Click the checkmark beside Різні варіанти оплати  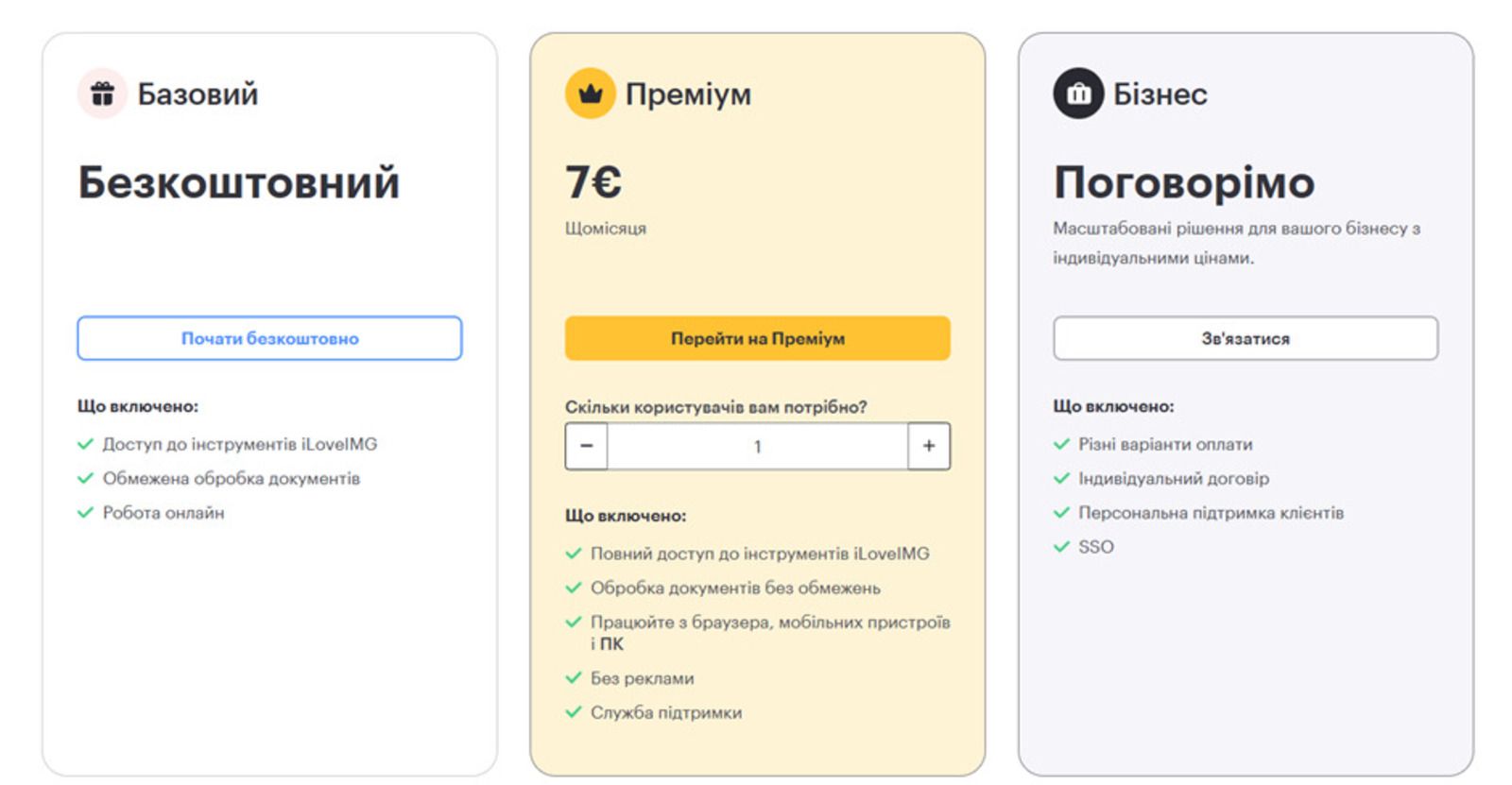1059,444
